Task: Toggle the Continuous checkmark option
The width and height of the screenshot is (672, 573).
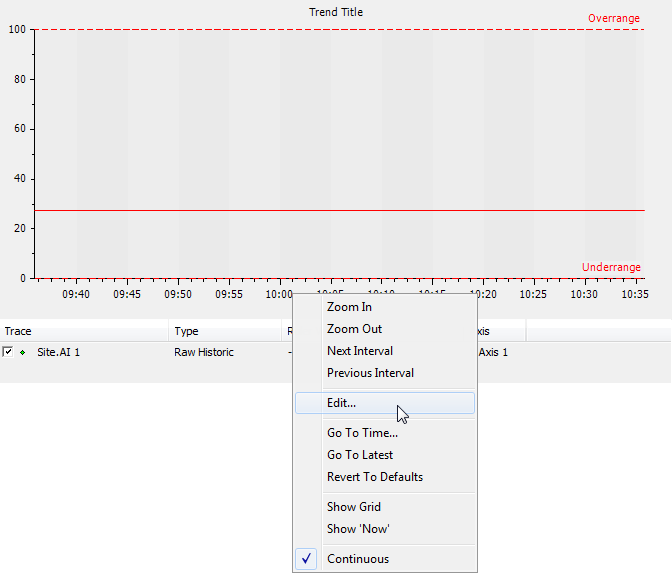Action: coord(357,559)
